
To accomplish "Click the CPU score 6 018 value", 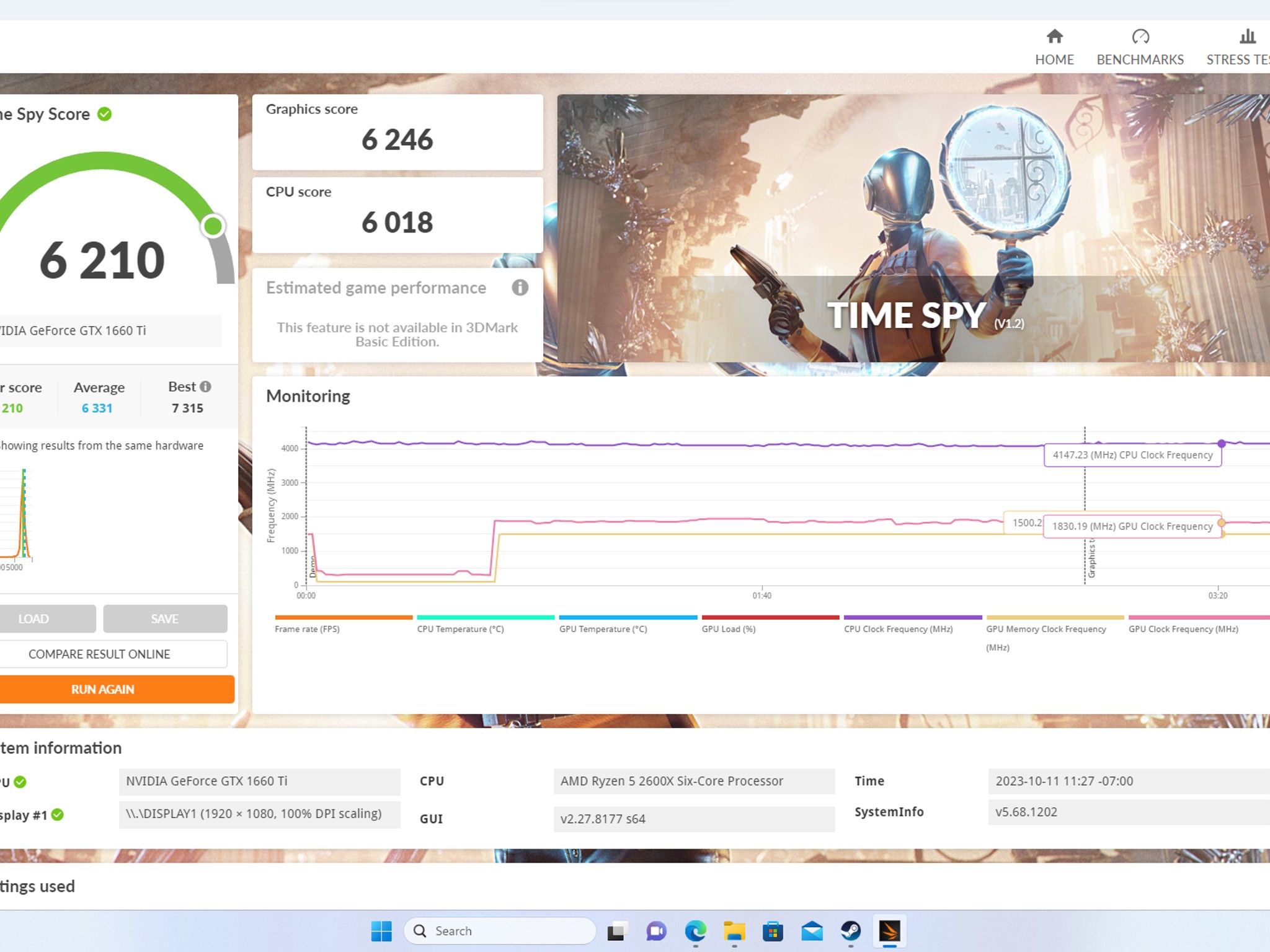I will point(397,223).
